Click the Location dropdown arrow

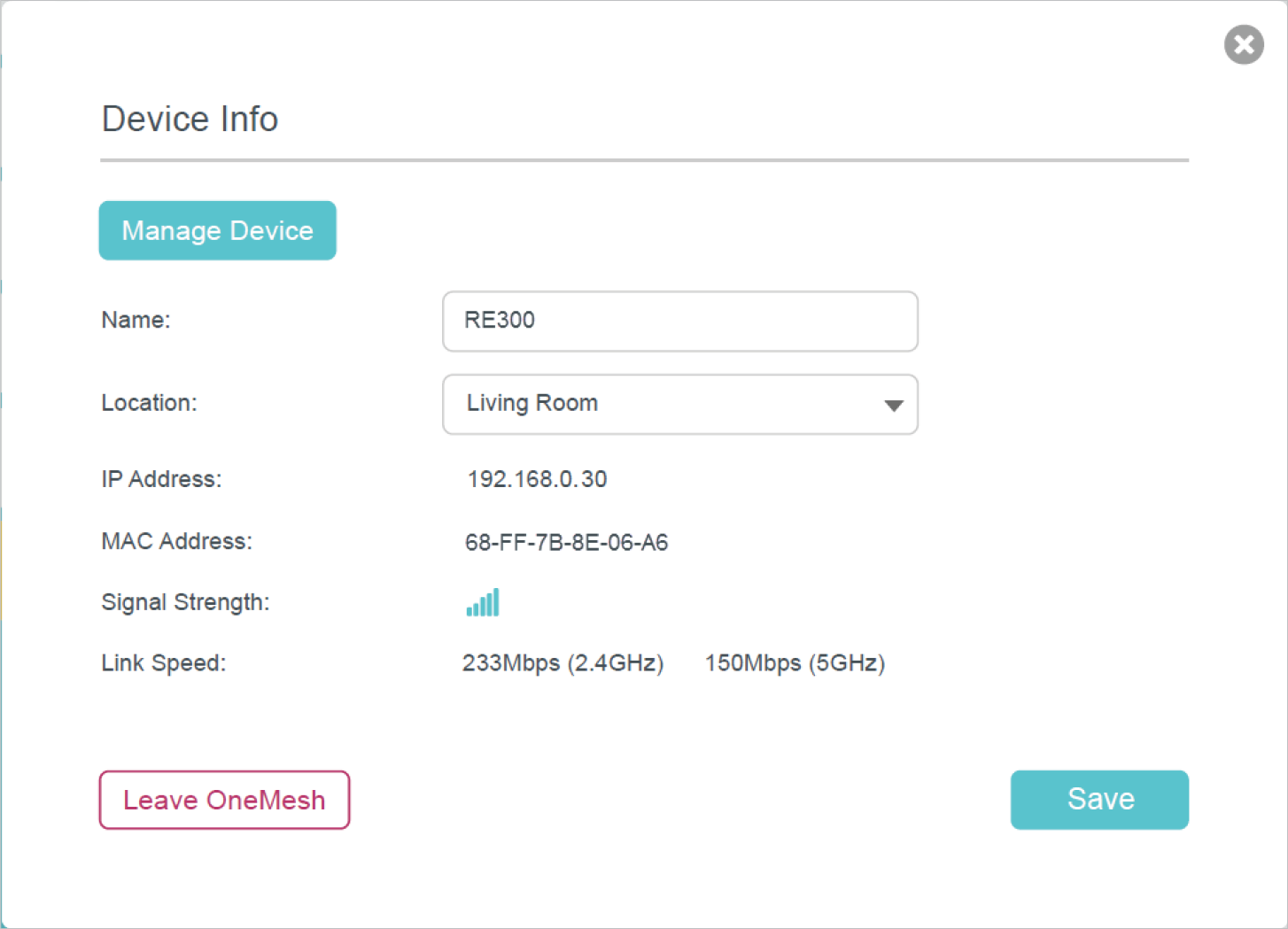pos(893,406)
